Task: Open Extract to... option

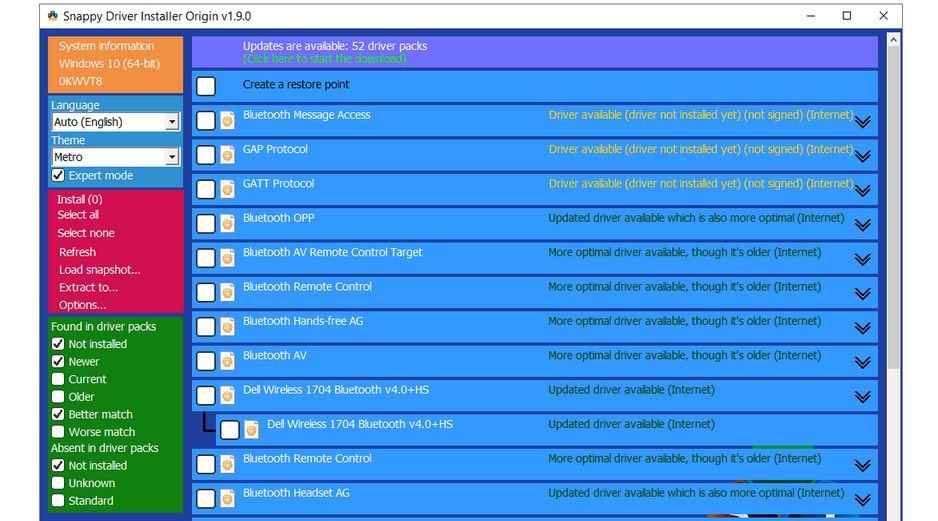Action: click(x=88, y=287)
